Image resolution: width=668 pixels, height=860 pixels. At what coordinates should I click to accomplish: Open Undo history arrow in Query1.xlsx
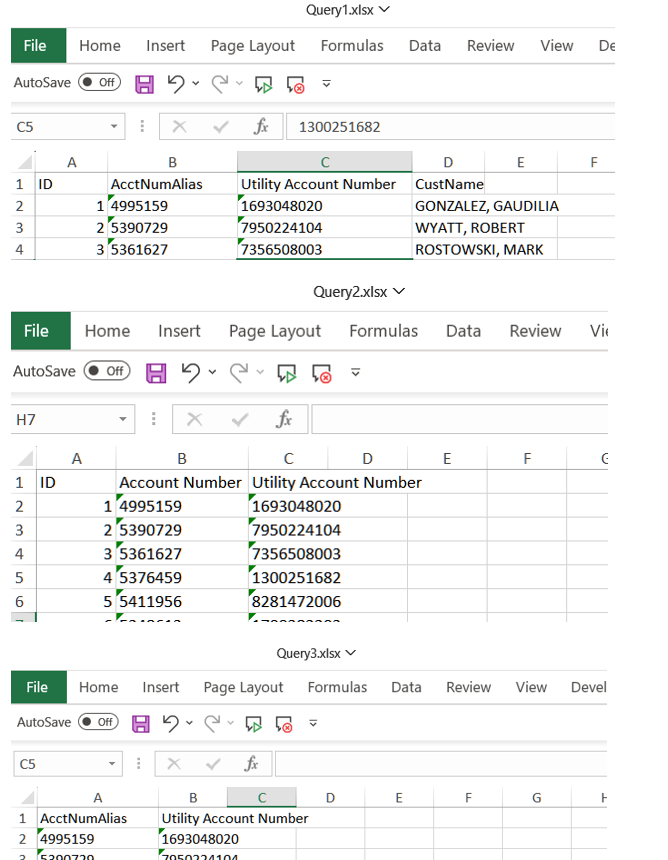coord(196,83)
